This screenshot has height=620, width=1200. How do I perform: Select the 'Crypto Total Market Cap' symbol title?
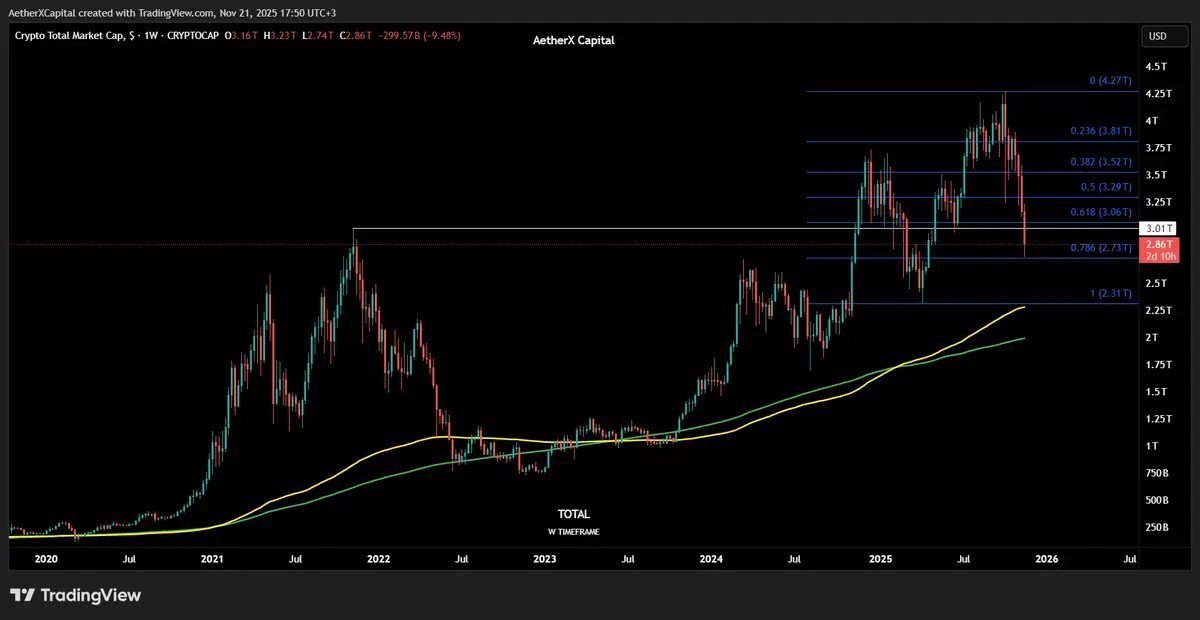point(69,36)
